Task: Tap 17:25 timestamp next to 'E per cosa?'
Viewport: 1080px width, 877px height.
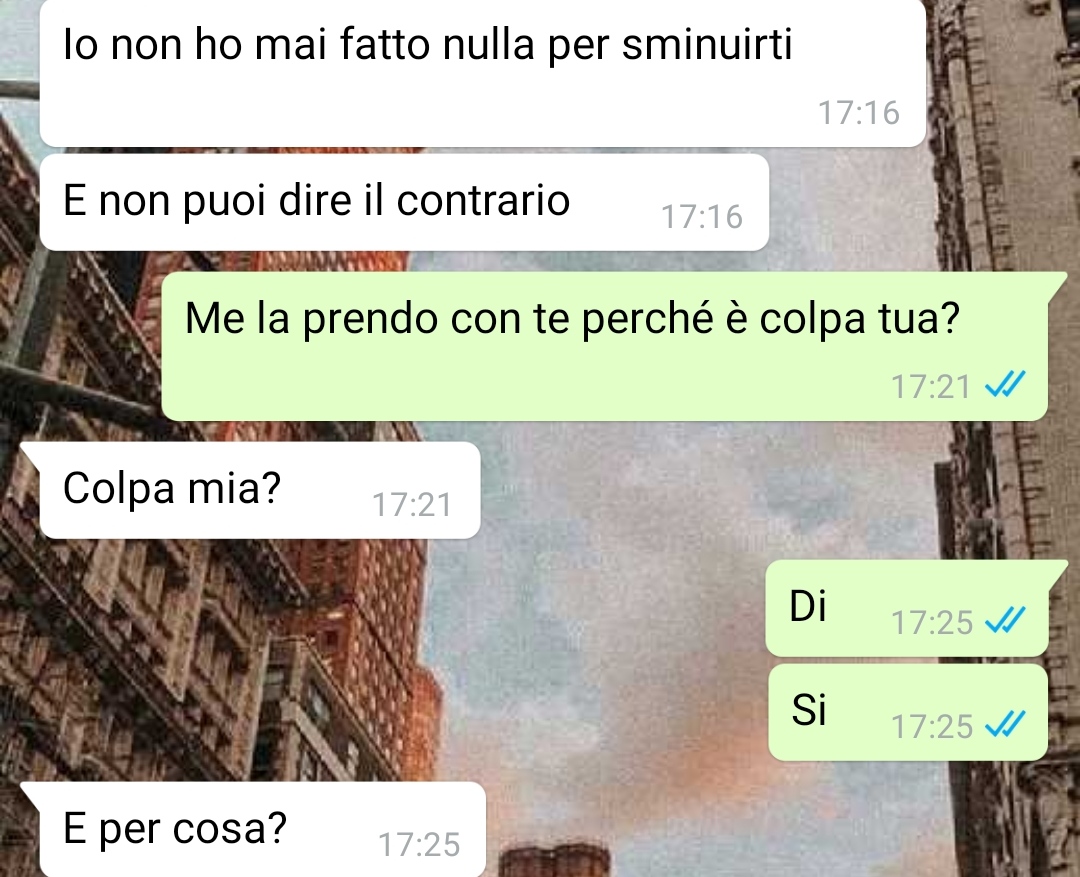Action: (x=419, y=845)
